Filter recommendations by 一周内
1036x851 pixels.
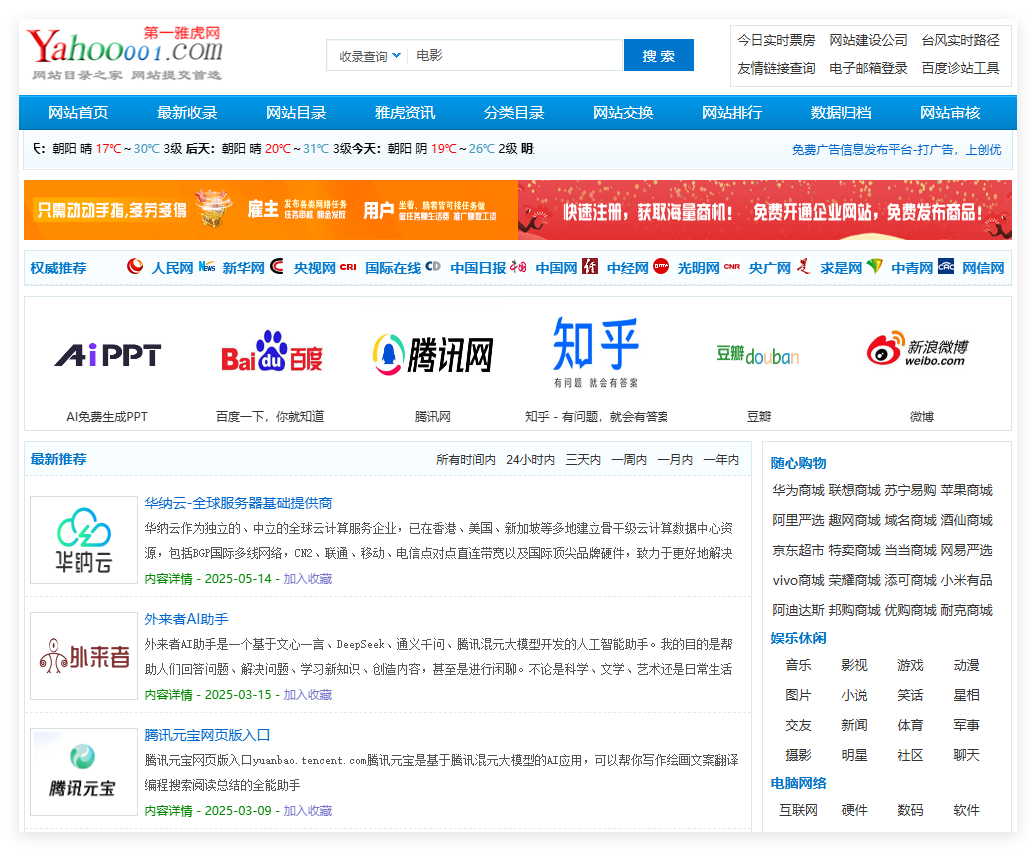(x=629, y=459)
